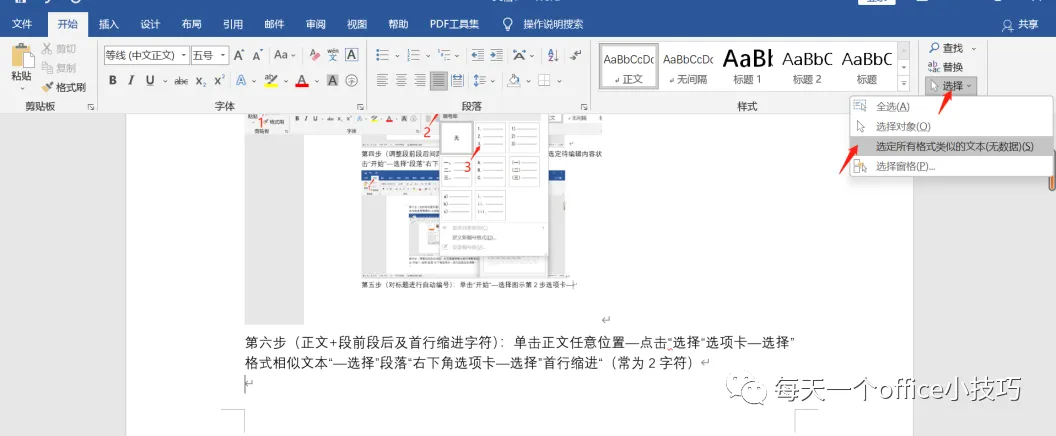Switch to the 设计 (Design) tab
The height and width of the screenshot is (436, 1056).
[150, 24]
